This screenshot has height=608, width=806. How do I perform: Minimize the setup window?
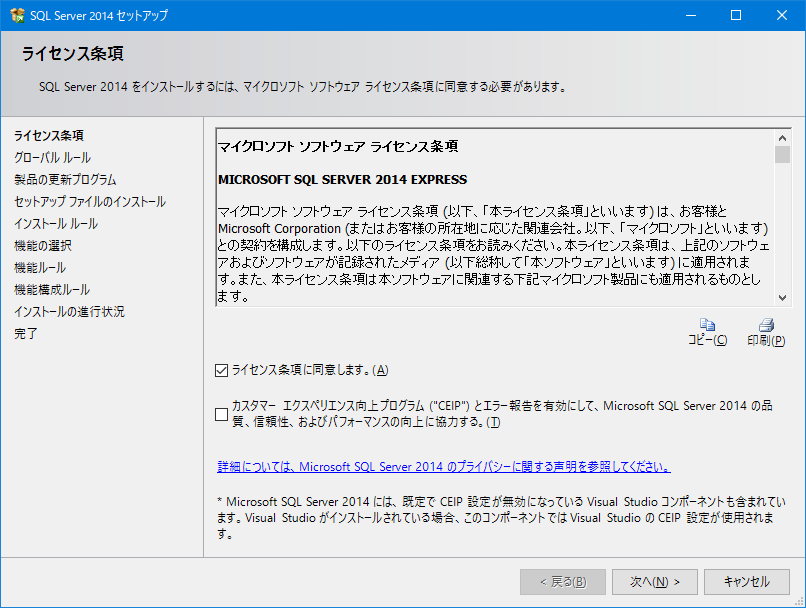coord(691,15)
